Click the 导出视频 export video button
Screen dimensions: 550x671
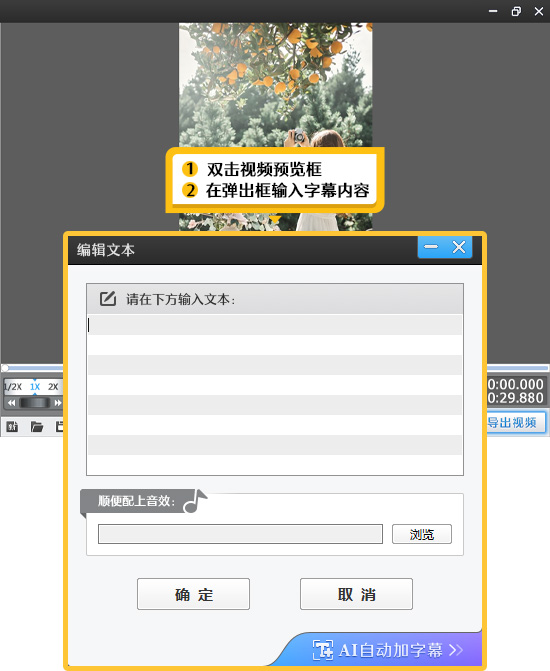pyautogui.click(x=515, y=423)
